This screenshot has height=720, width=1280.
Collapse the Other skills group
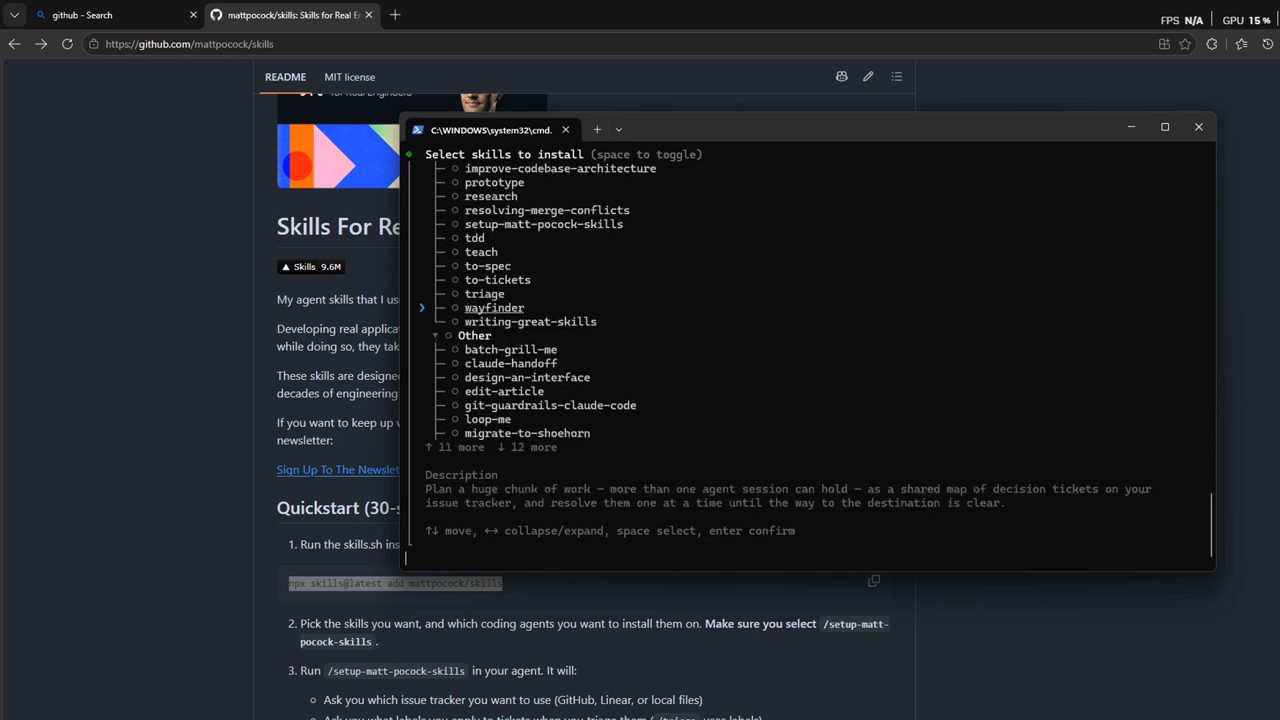click(x=436, y=336)
